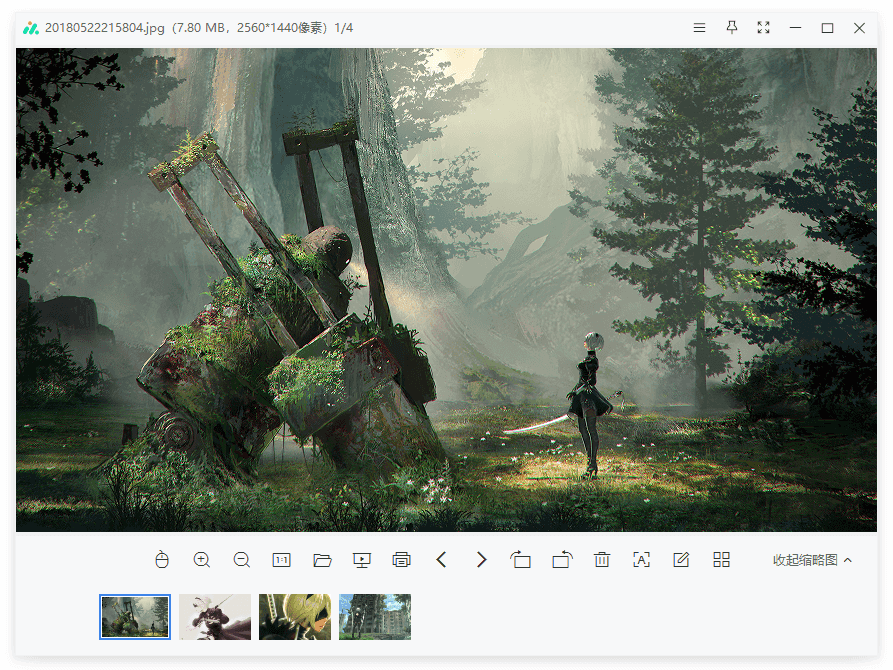
Task: Run text recognition on the image
Action: pos(642,560)
